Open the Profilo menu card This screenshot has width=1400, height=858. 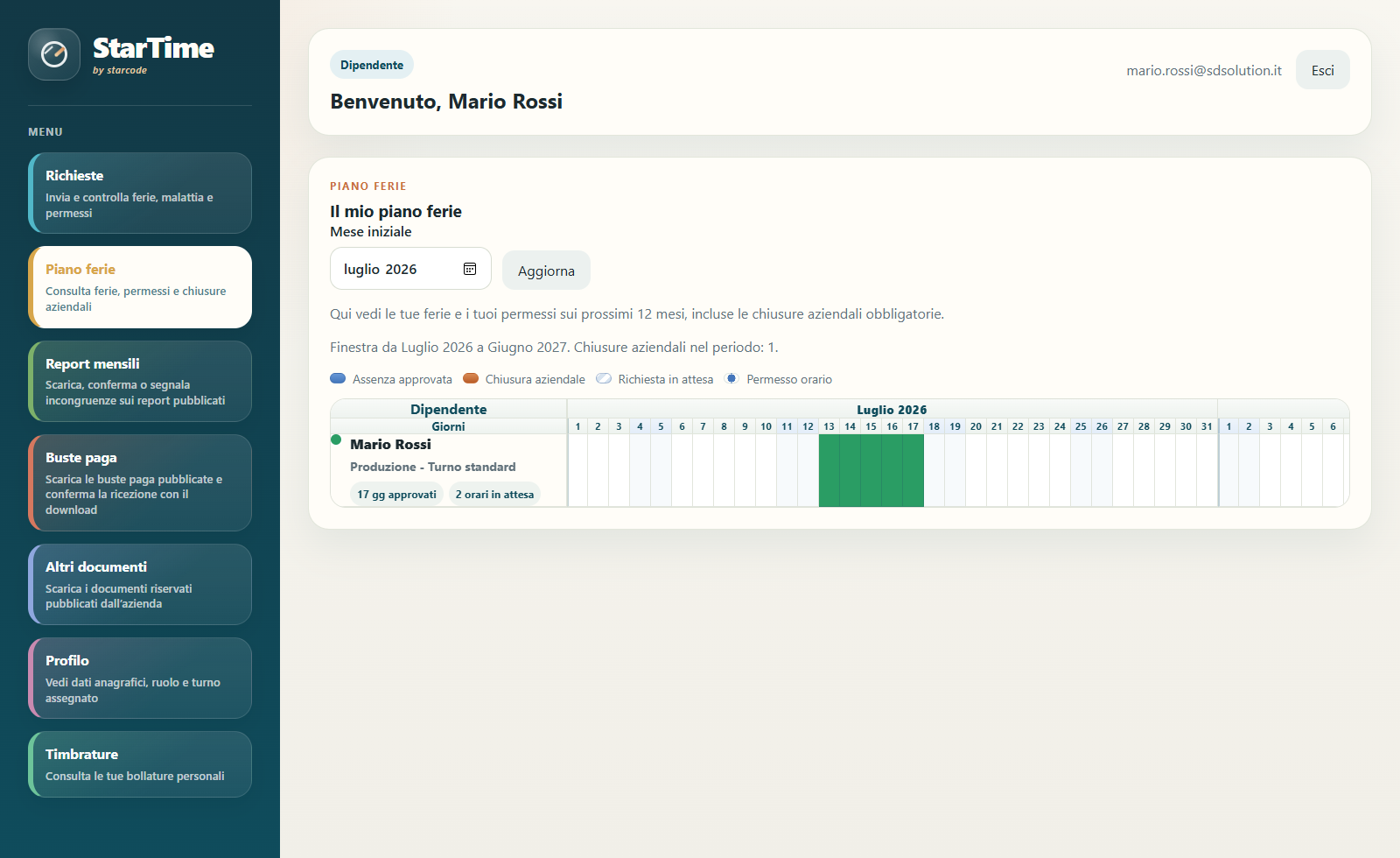click(140, 678)
